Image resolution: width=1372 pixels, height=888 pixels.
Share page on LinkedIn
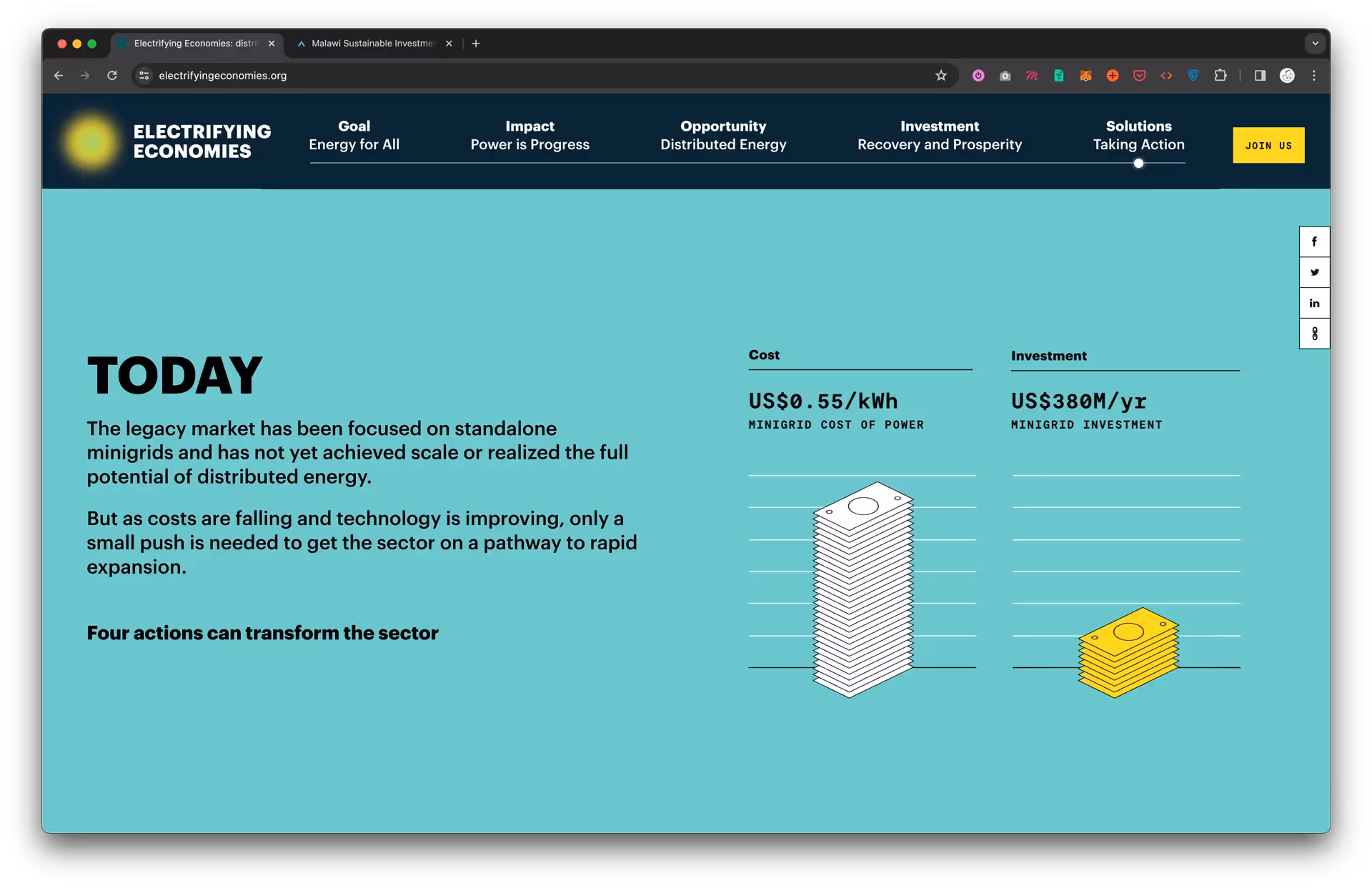tap(1313, 303)
